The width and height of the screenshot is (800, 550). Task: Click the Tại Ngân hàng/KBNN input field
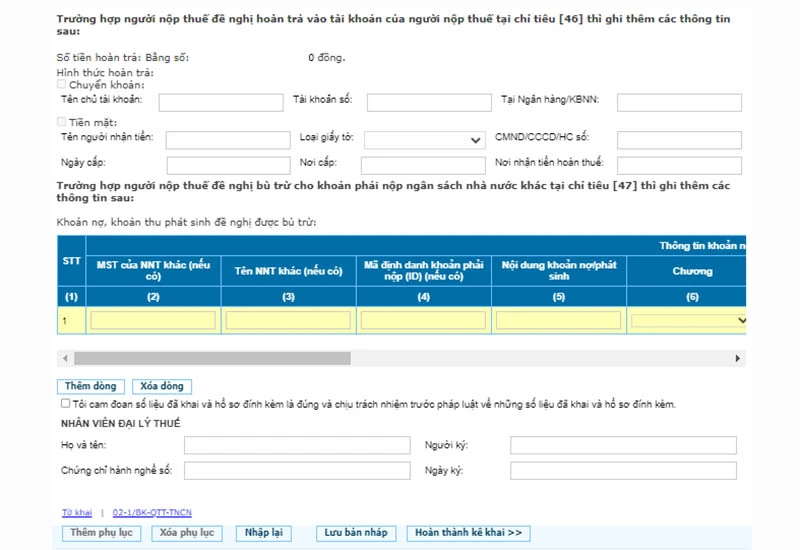tap(679, 102)
